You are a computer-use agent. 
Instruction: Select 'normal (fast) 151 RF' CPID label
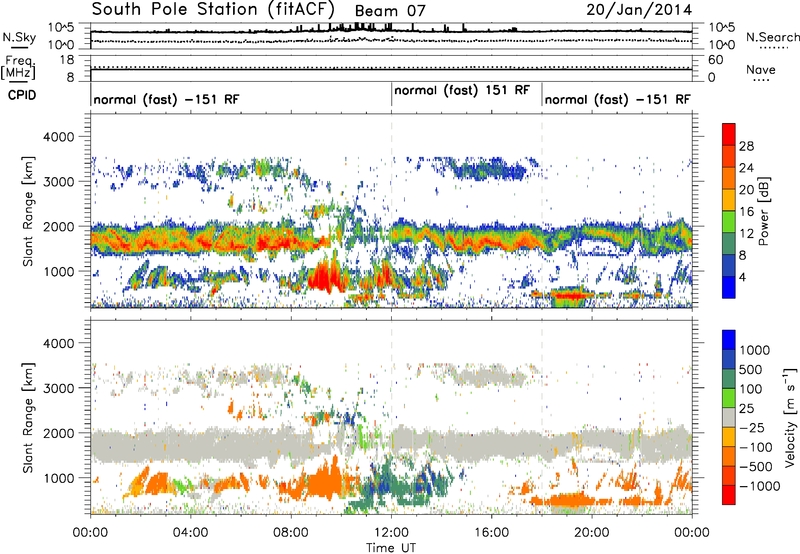pos(462,90)
